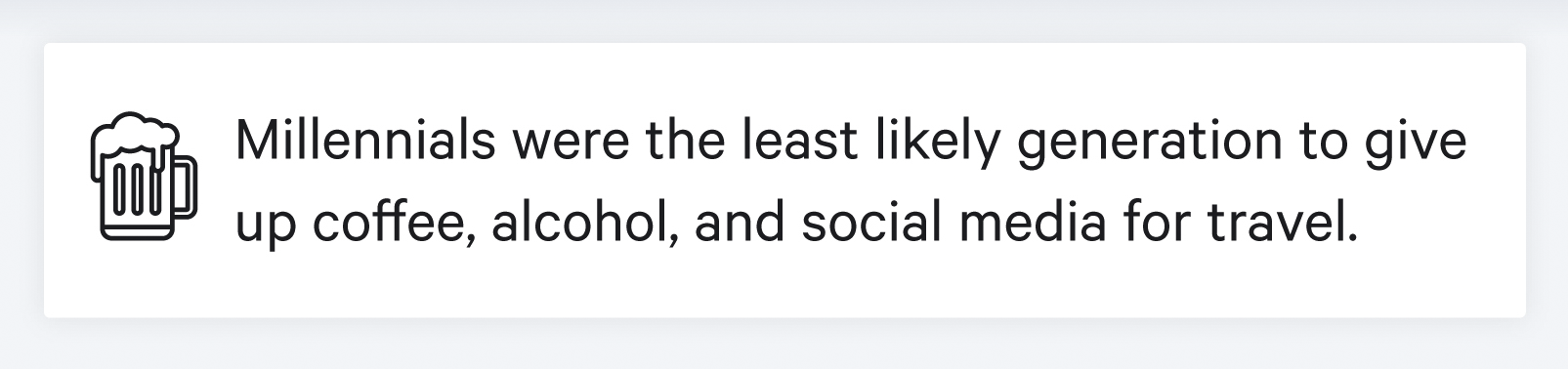Click the word "the" before least
1568x369 pixels.
pyautogui.click(x=686, y=143)
